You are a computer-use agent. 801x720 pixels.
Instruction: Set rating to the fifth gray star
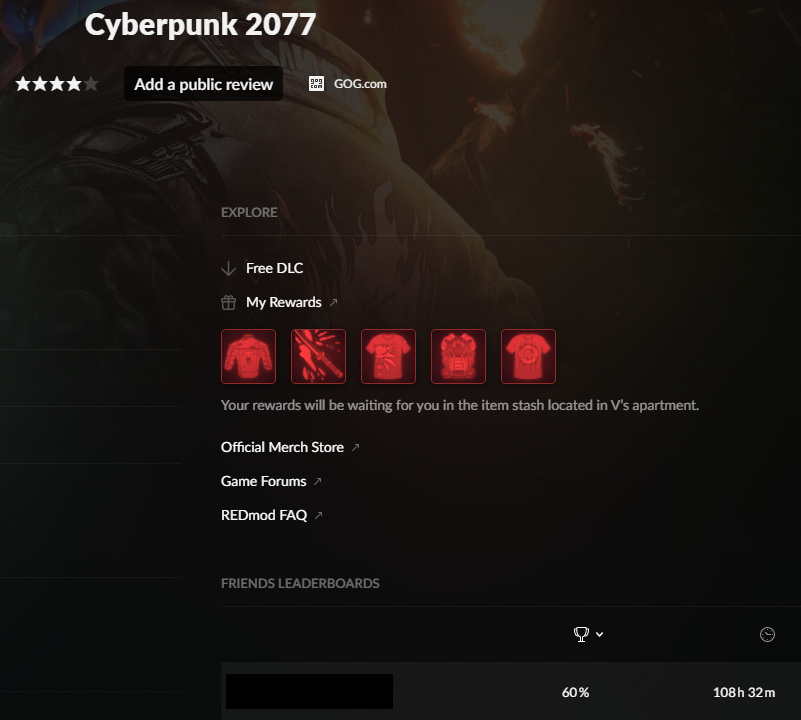pos(91,83)
